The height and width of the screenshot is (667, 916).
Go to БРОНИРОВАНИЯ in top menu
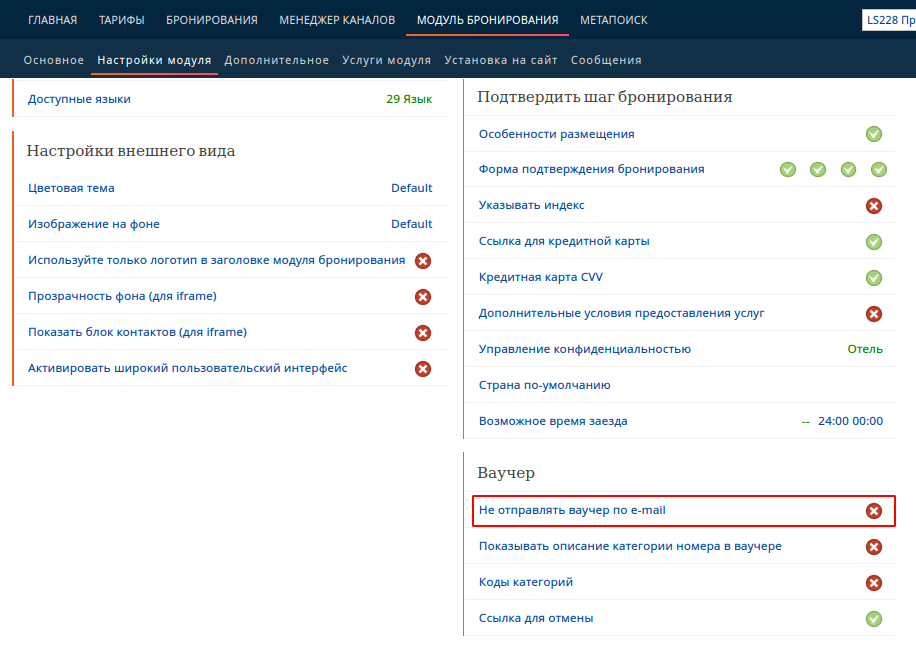211,20
